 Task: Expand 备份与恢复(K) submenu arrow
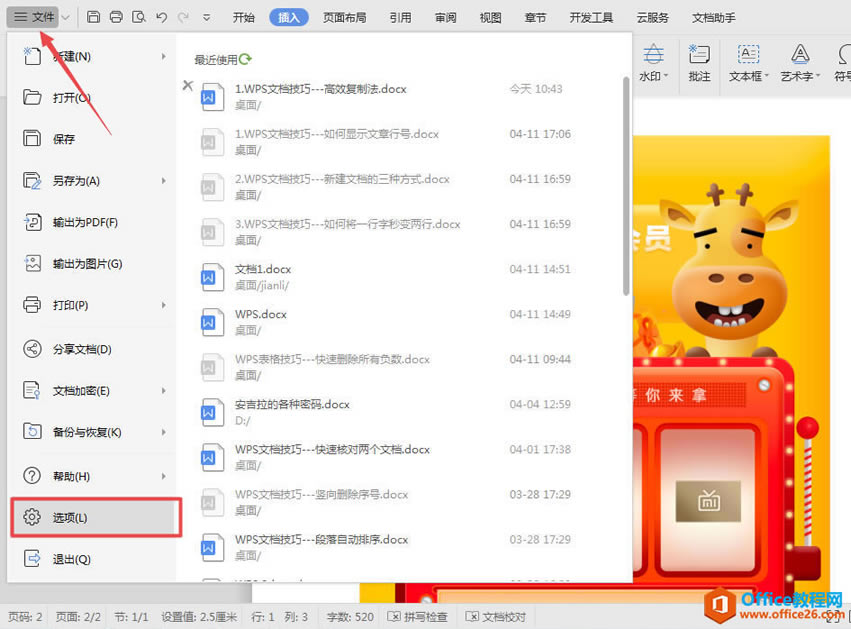pyautogui.click(x=163, y=432)
